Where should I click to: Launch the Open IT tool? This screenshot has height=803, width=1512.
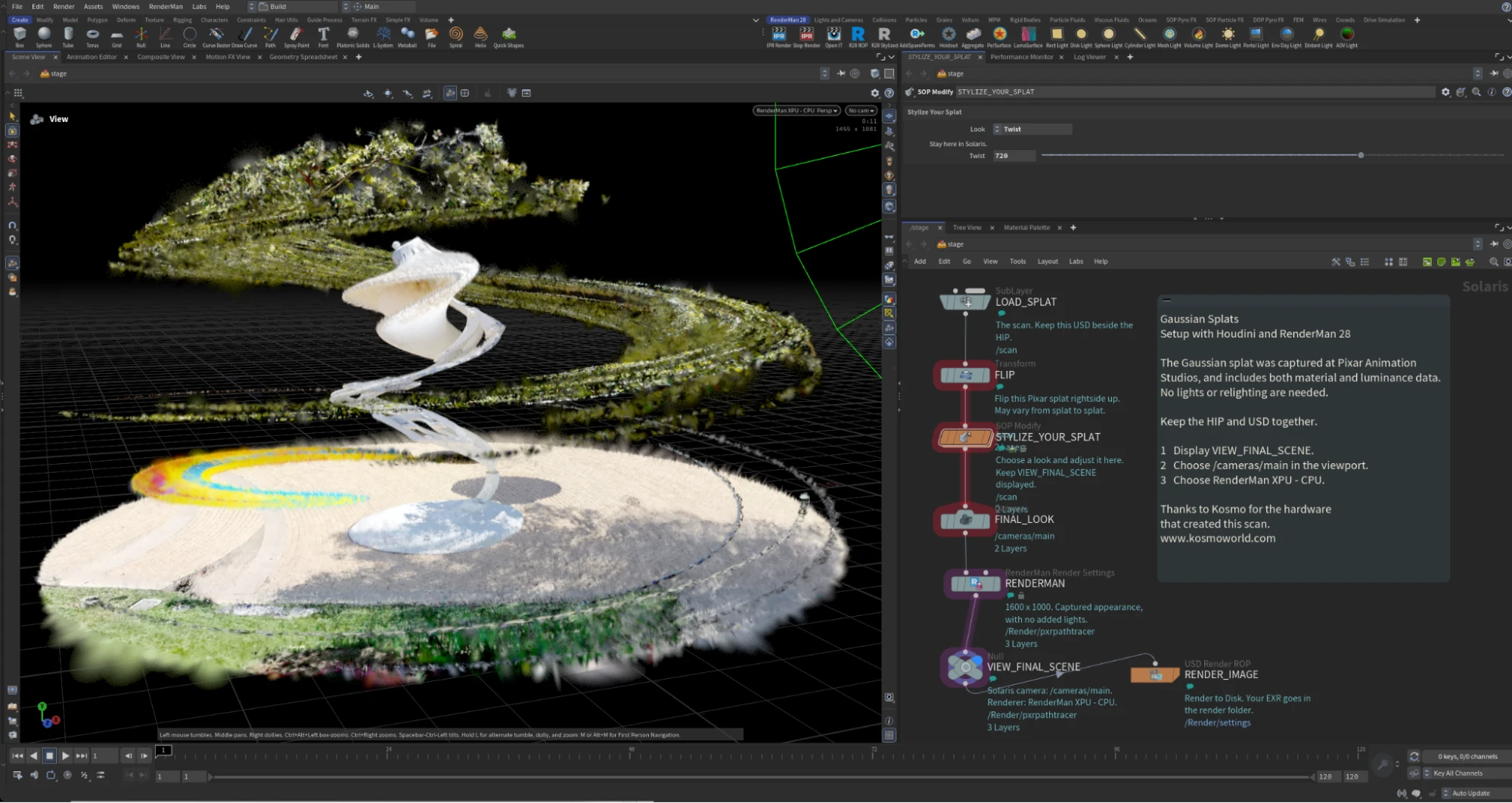point(834,36)
